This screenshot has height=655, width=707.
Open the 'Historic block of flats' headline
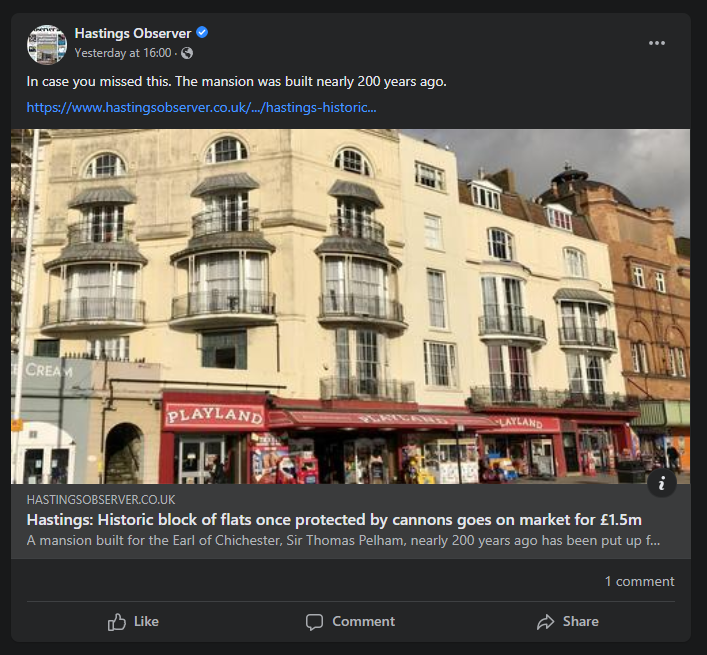(x=333, y=520)
